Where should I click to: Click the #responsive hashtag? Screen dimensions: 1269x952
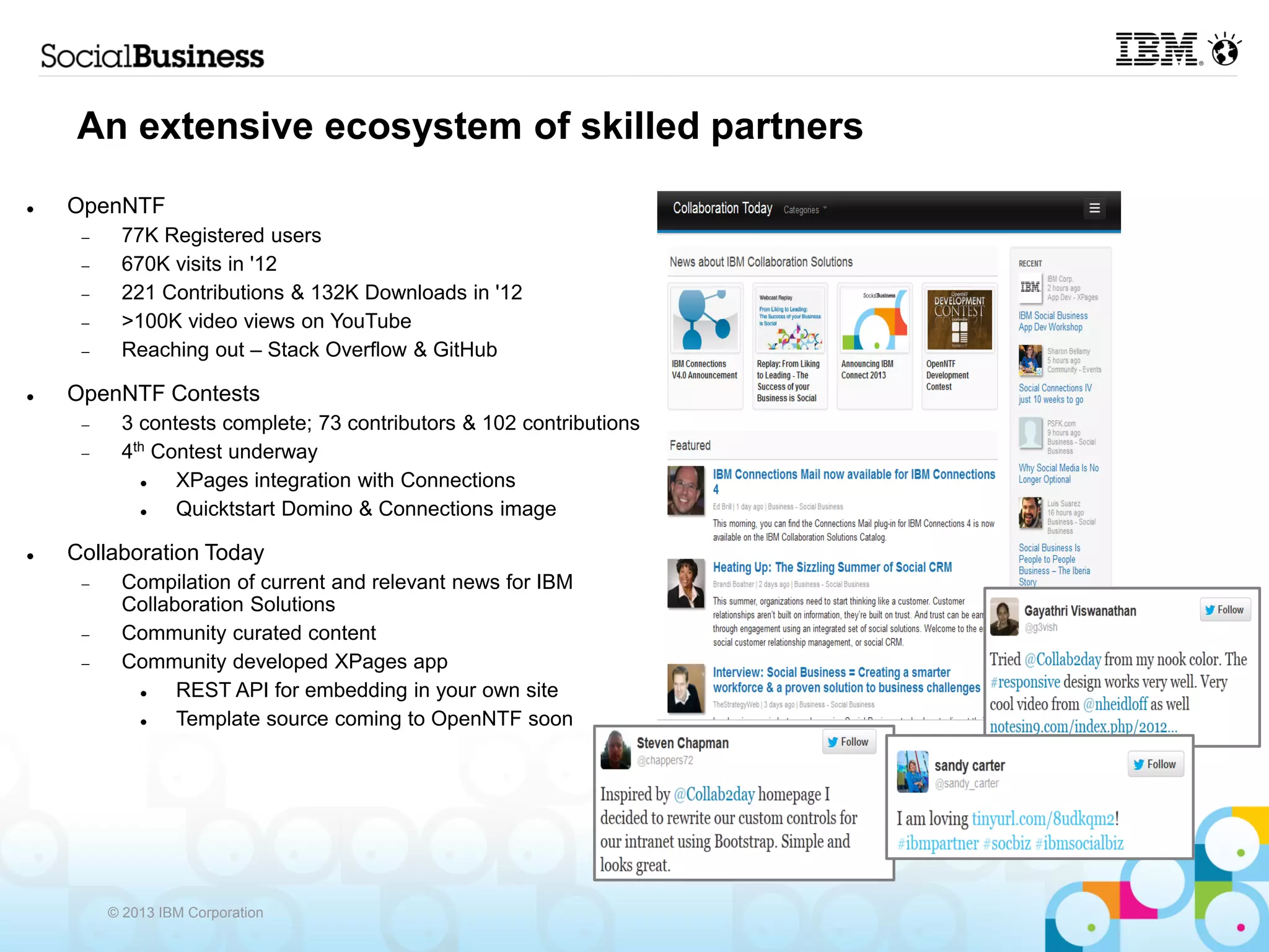(x=1025, y=682)
